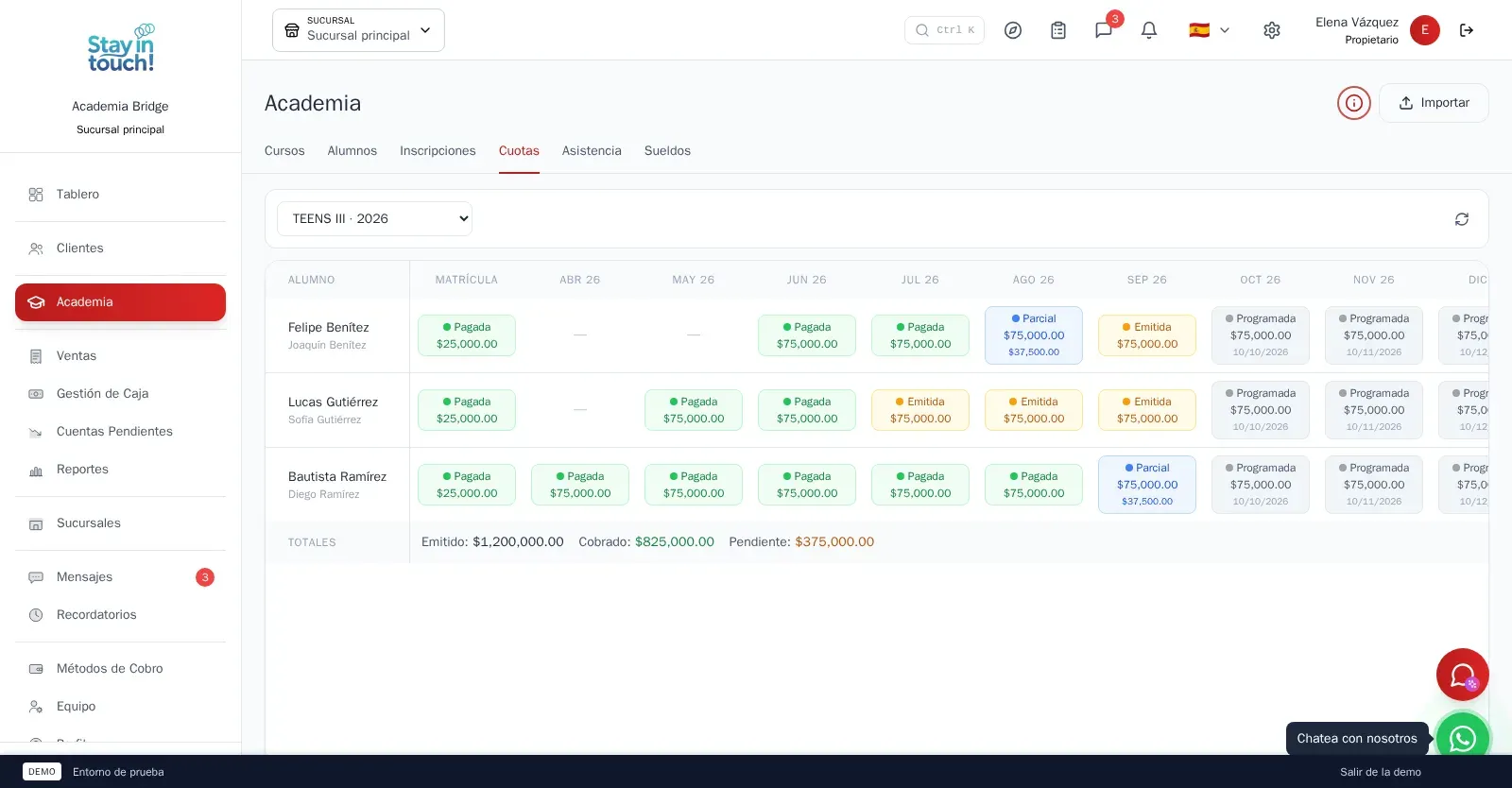The image size is (1512, 788).
Task: Refresh the cuotas table
Action: tap(1462, 219)
